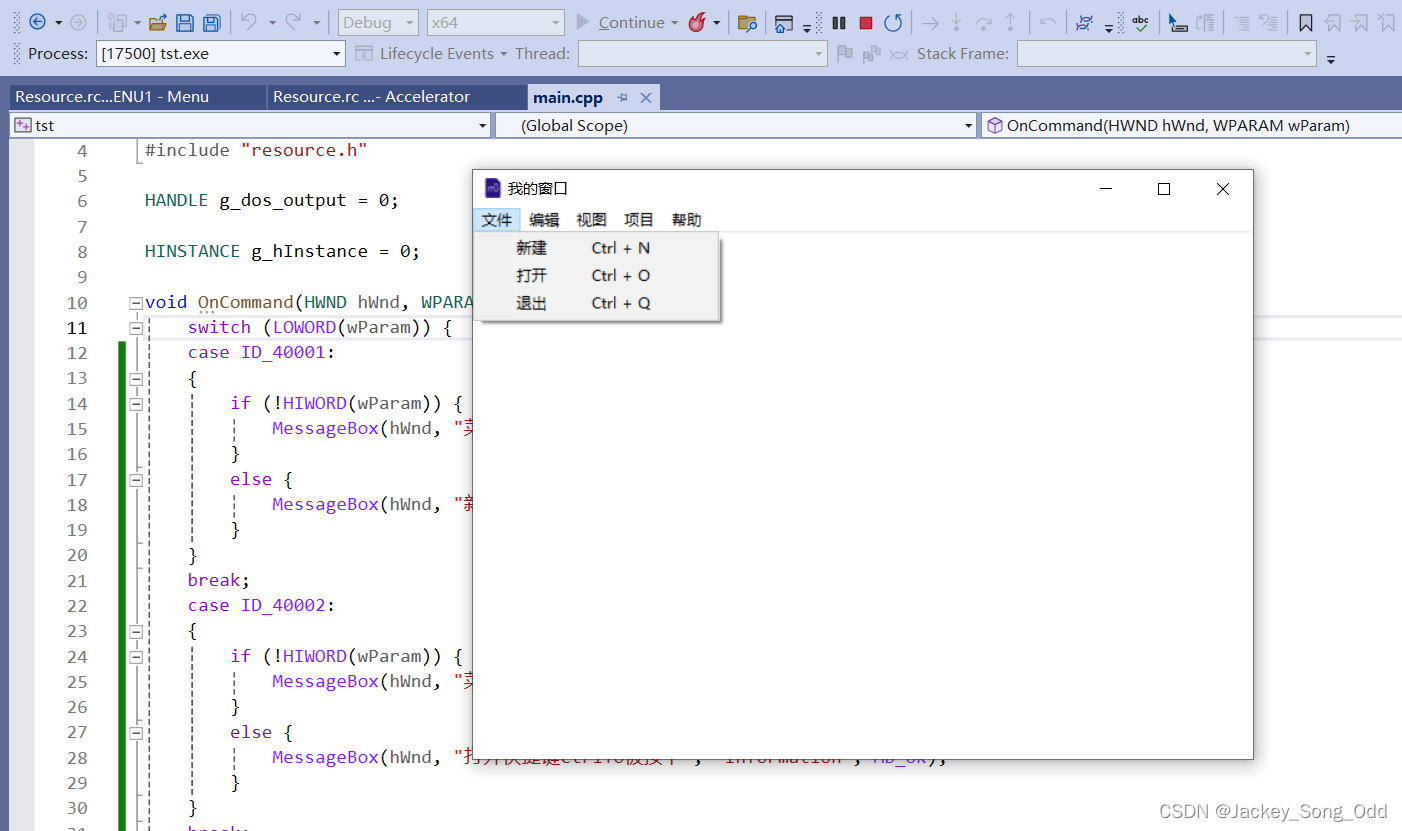Screen dimensions: 1402x831
Task: Collapse the switch block at line 11
Action: (x=136, y=328)
